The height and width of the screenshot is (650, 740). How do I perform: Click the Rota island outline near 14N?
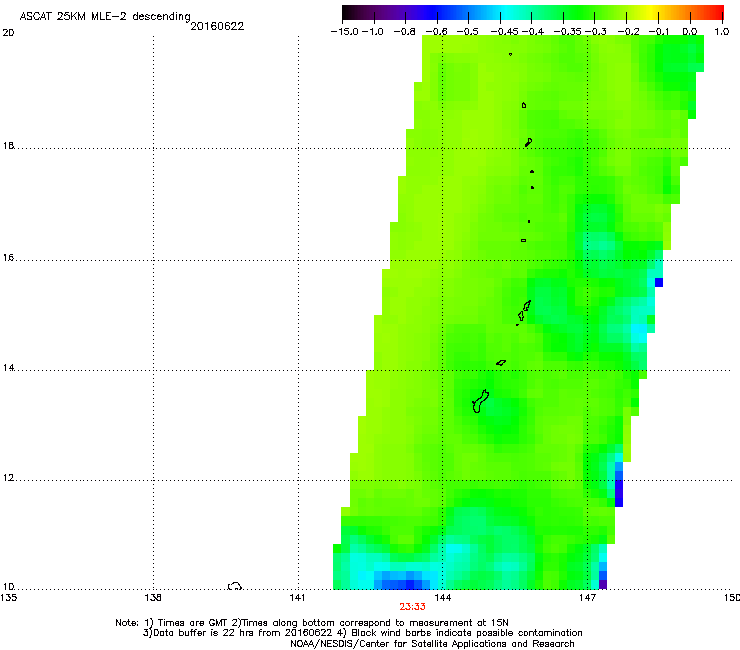tap(501, 363)
